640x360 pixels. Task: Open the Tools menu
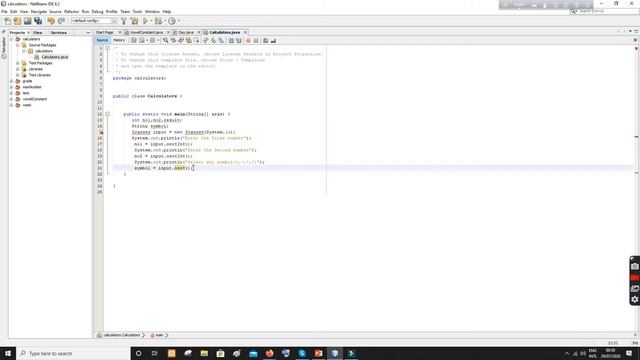point(138,12)
